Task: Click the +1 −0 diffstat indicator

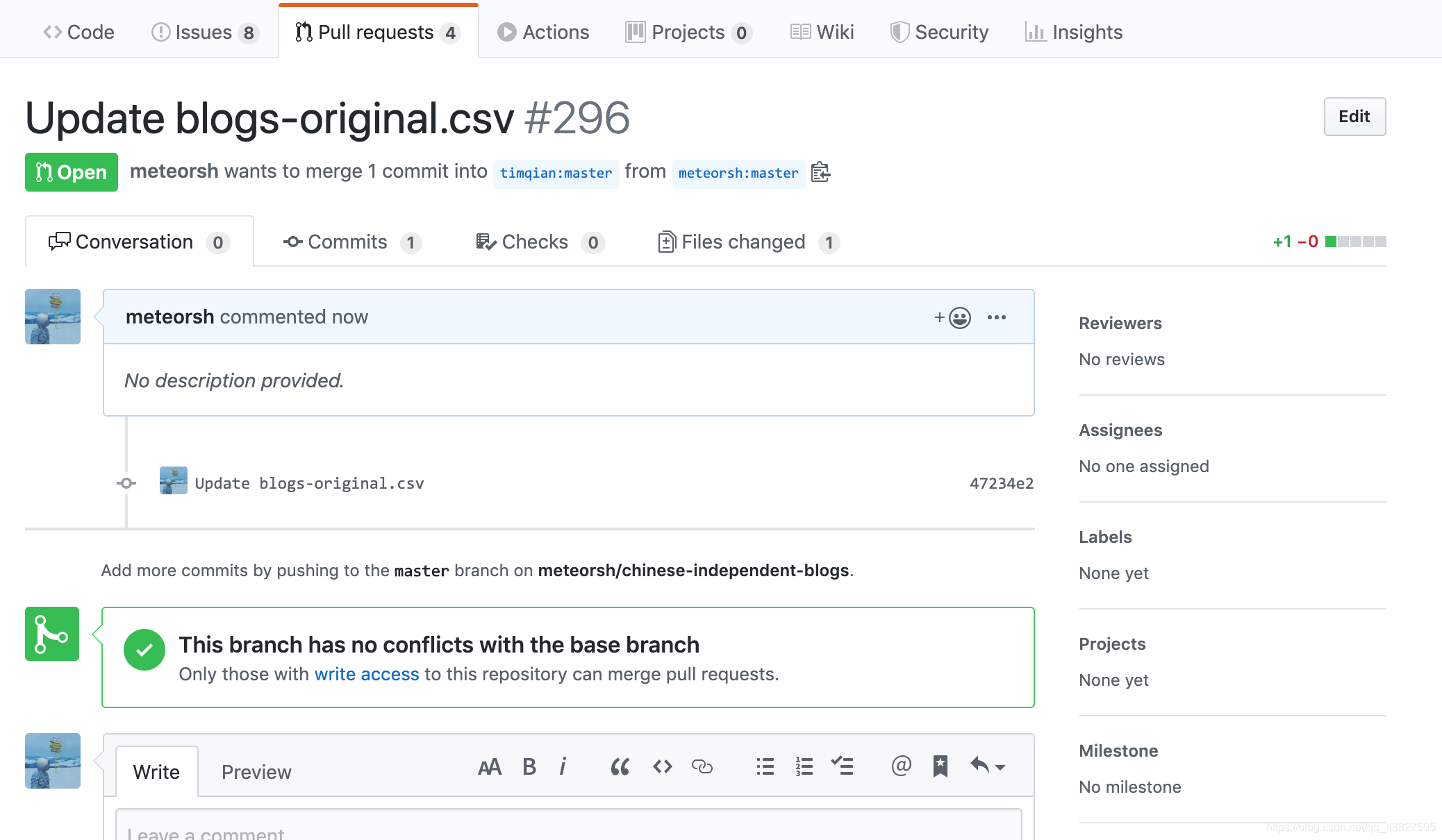Action: (x=1329, y=242)
